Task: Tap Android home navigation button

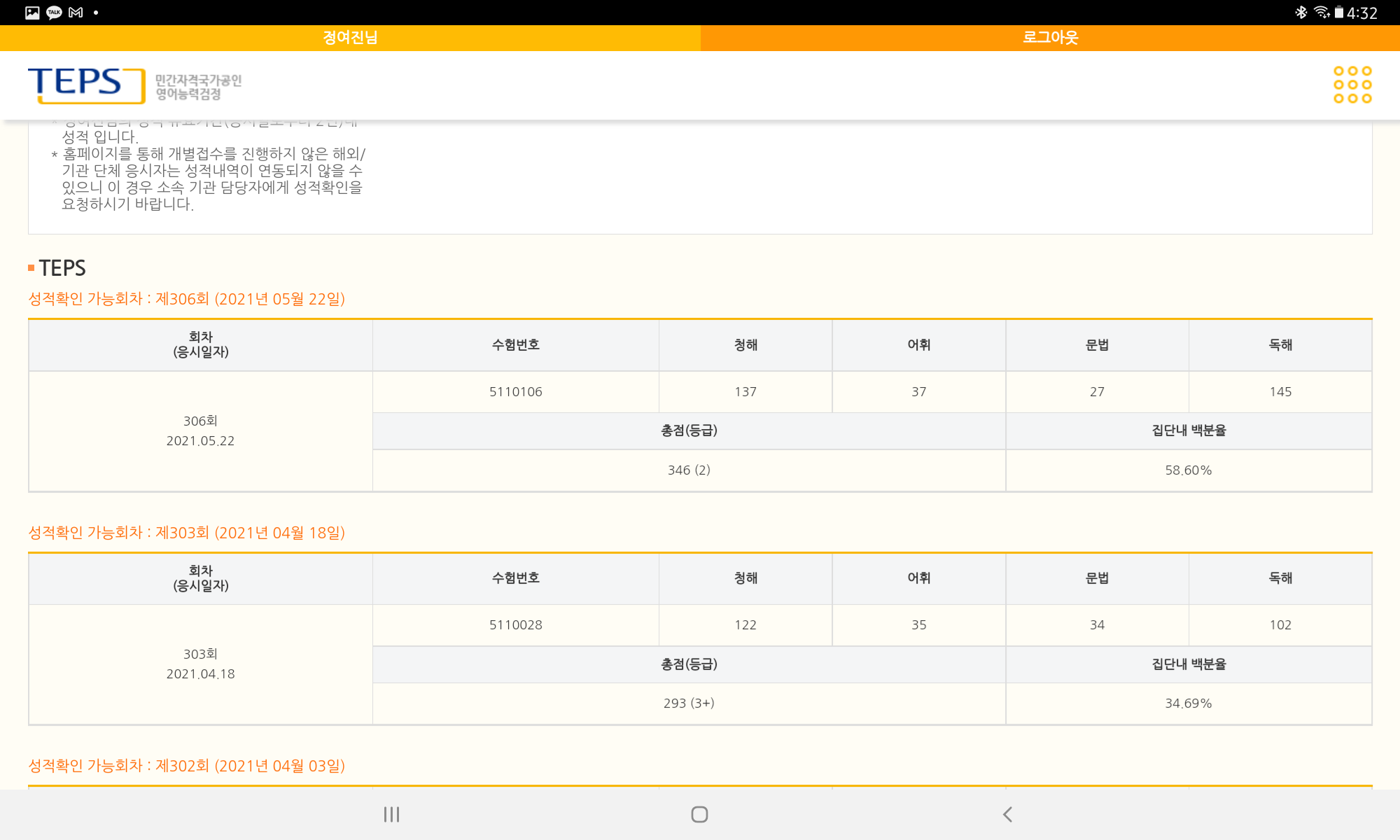Action: pos(699,814)
